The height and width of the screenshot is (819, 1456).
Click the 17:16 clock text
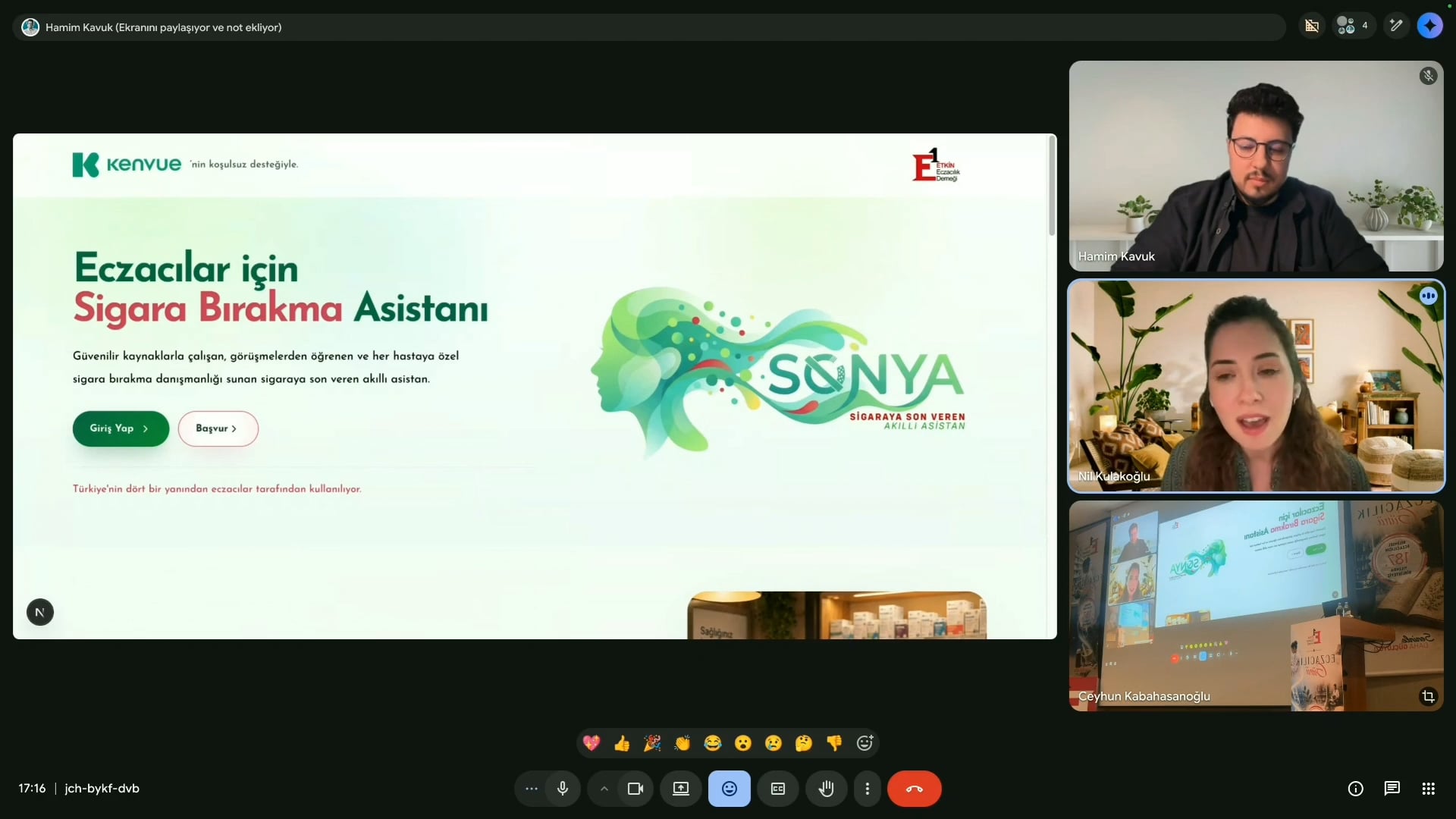click(x=32, y=789)
